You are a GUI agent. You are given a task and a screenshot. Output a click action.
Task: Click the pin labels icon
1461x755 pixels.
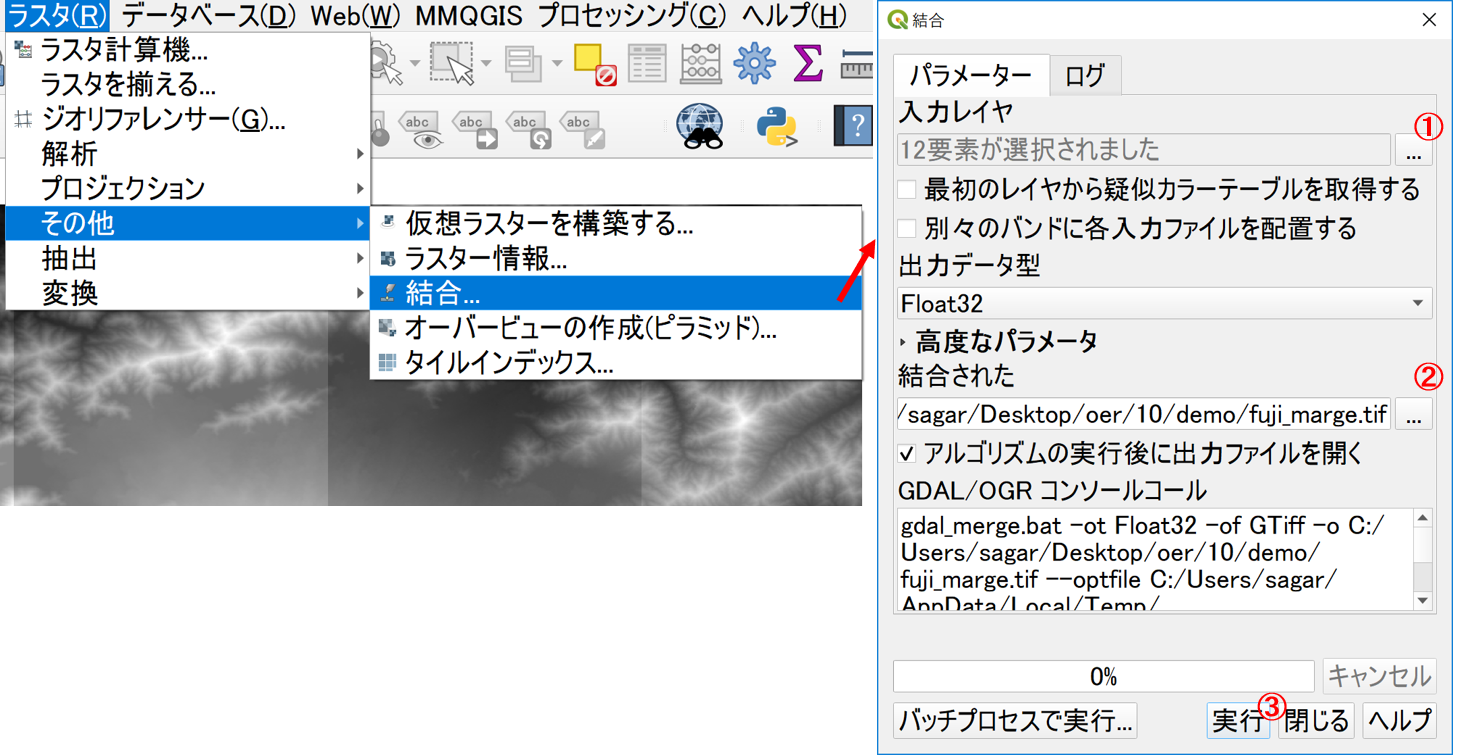click(x=380, y=131)
